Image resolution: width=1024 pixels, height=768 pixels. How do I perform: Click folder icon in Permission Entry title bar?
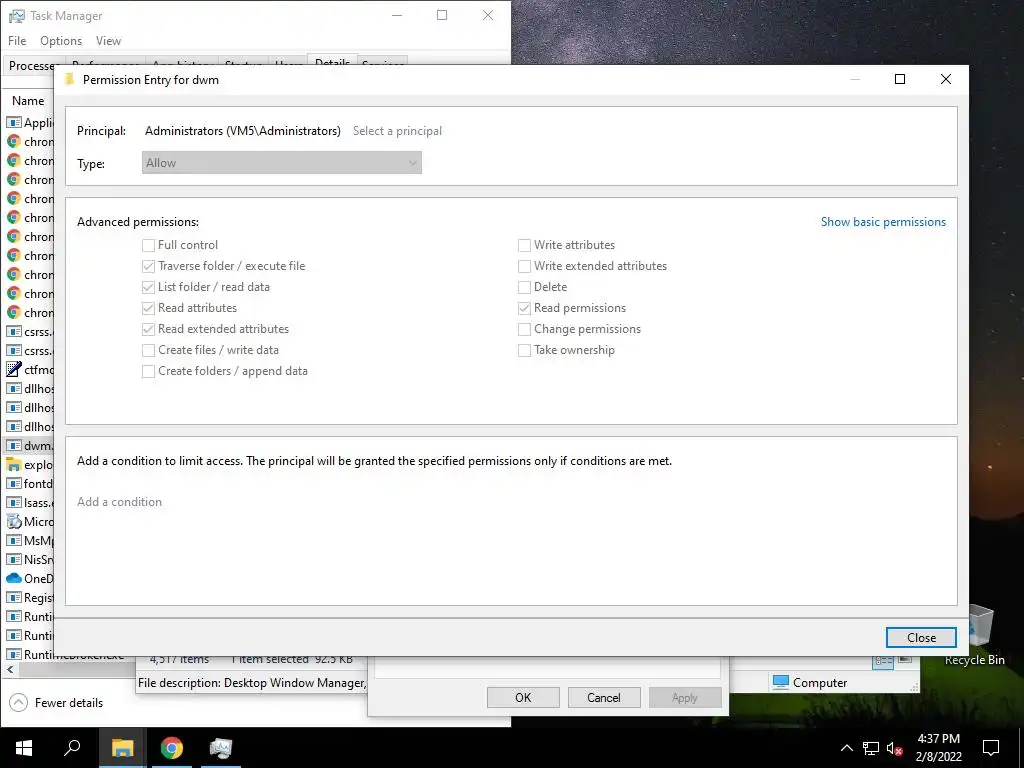pos(69,80)
